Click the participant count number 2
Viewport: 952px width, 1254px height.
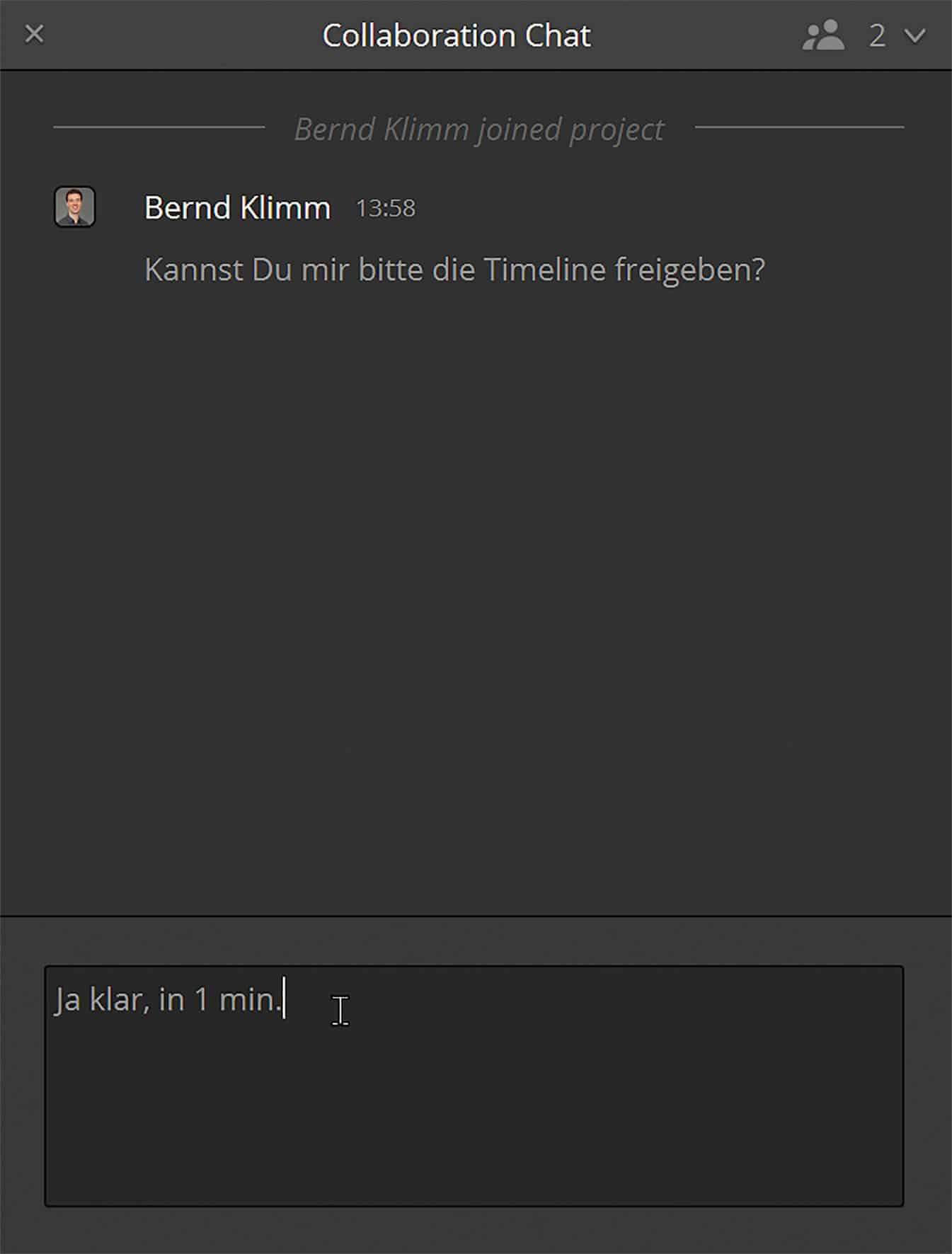(x=876, y=34)
